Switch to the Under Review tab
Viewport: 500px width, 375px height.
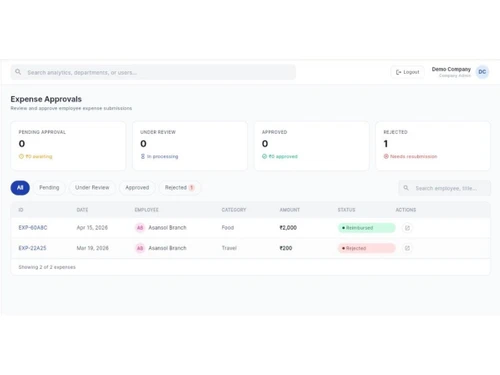92,188
